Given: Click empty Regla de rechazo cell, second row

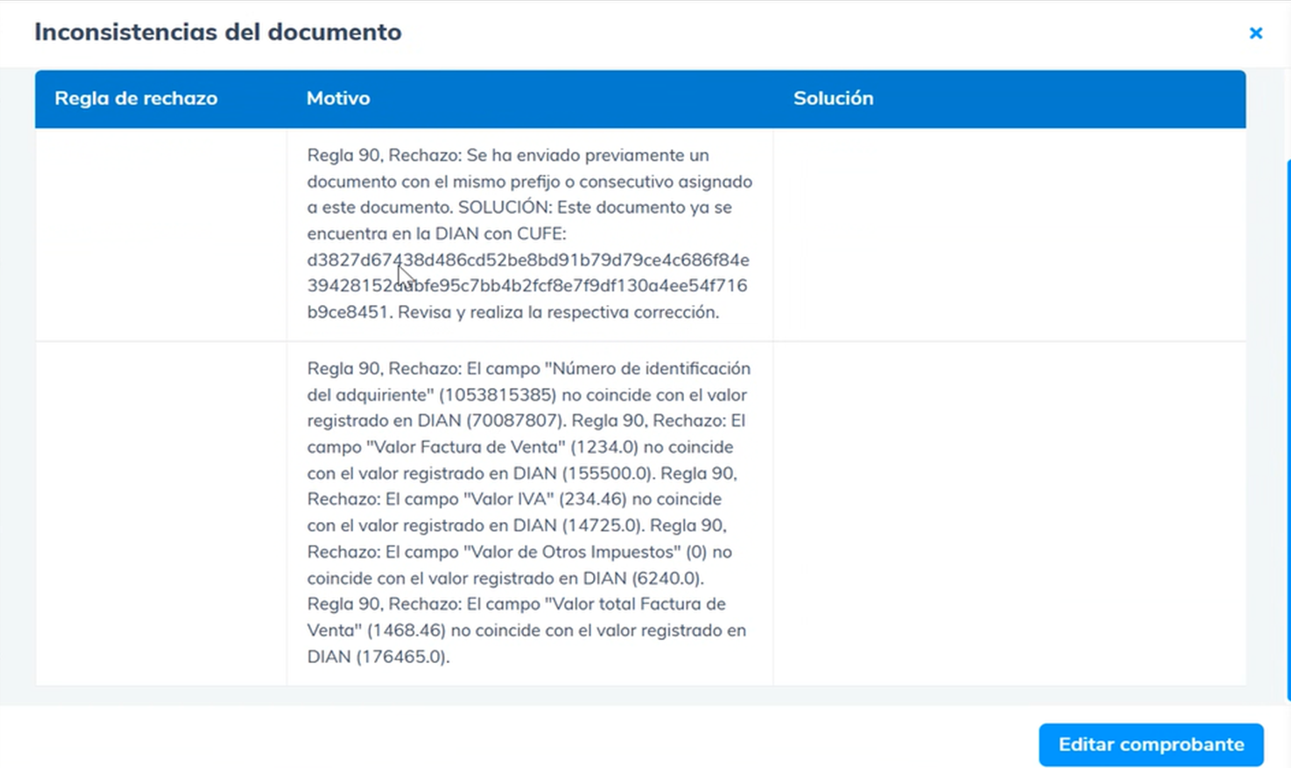Looking at the screenshot, I should click(160, 513).
